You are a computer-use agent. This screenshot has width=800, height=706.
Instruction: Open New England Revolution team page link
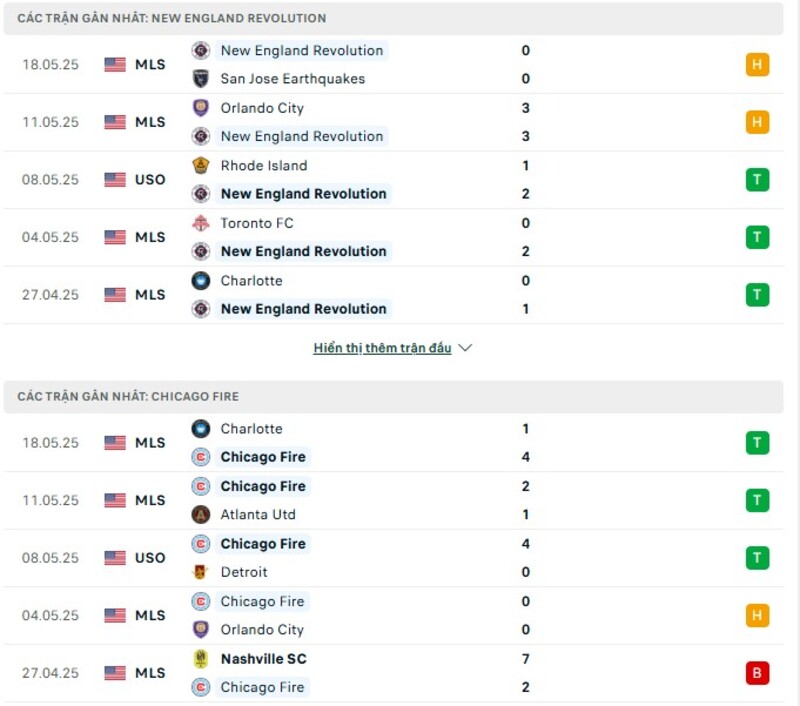point(302,51)
